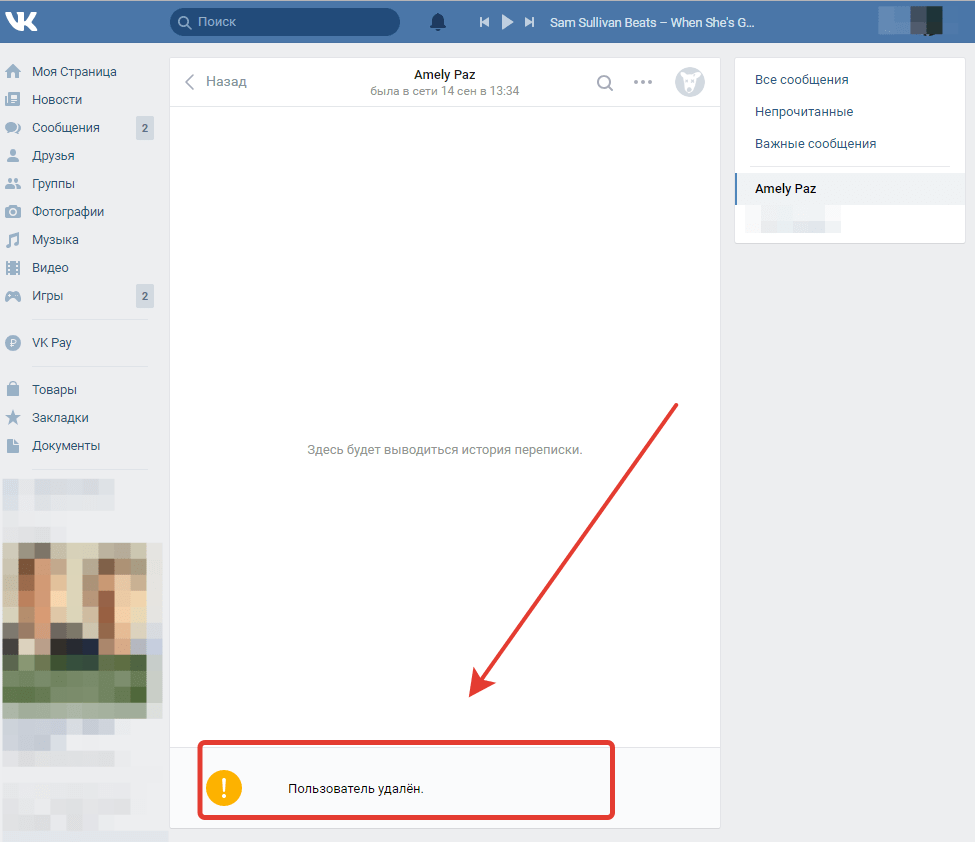
Task: Click the person icon beside Друзья
Action: [13, 155]
